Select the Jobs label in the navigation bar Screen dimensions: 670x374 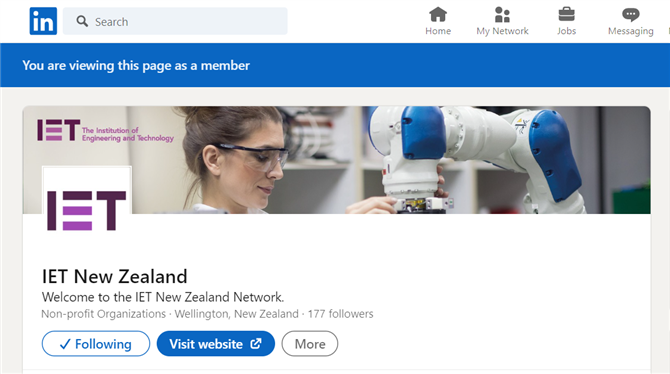pos(566,31)
